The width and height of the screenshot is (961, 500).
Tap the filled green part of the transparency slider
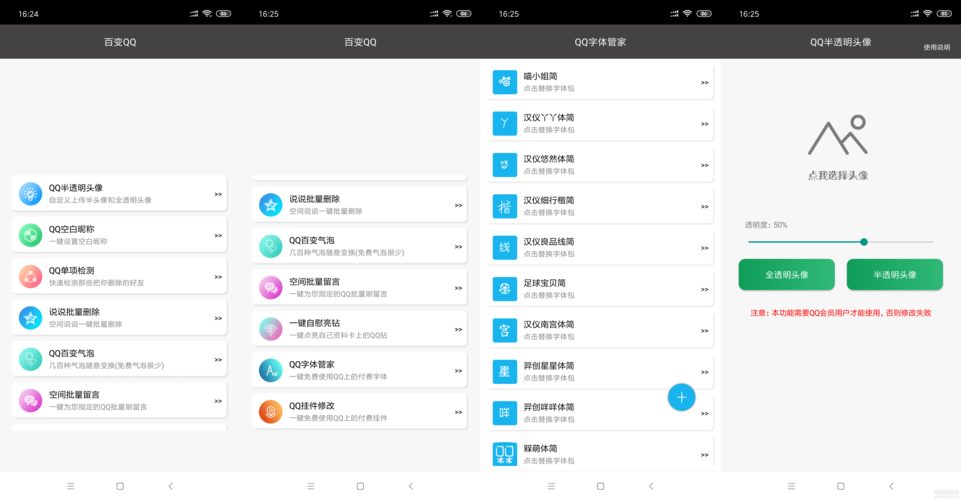[x=804, y=242]
